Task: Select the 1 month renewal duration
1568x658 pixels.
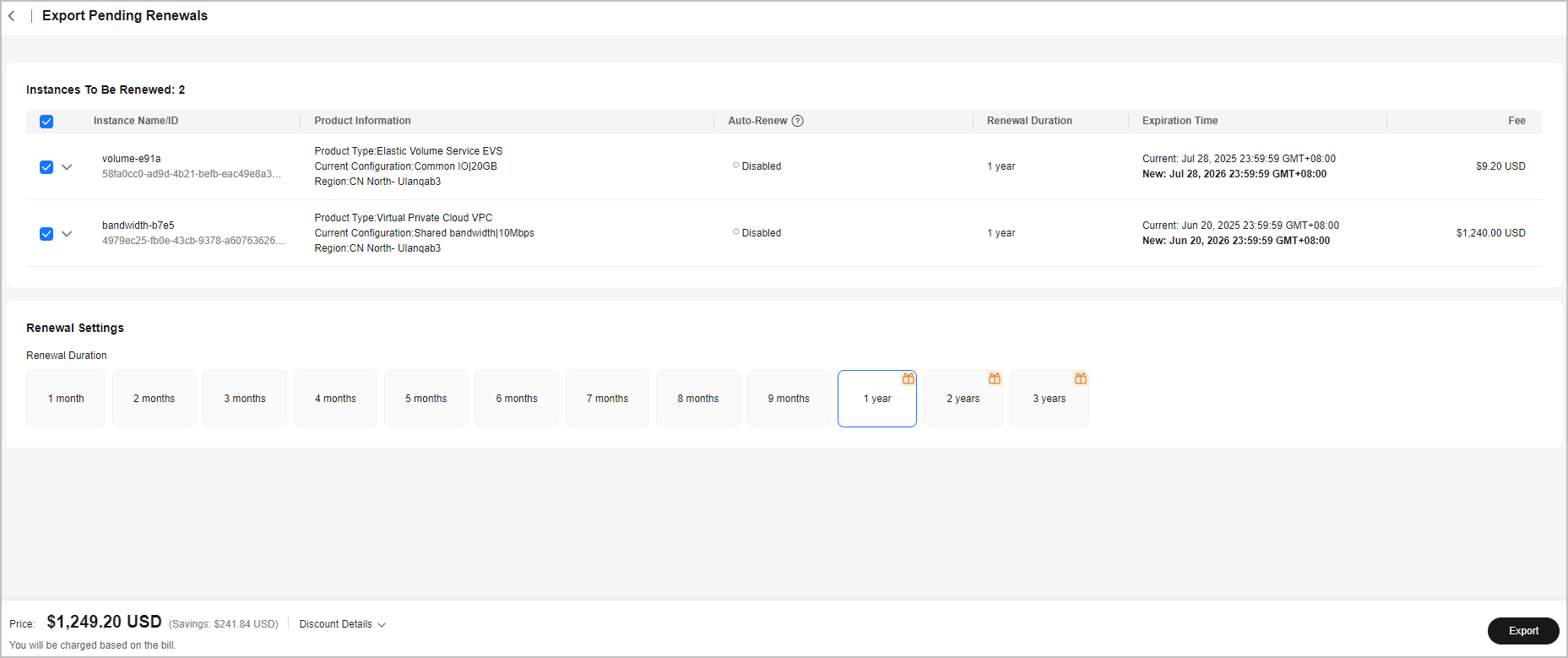Action: 66,399
